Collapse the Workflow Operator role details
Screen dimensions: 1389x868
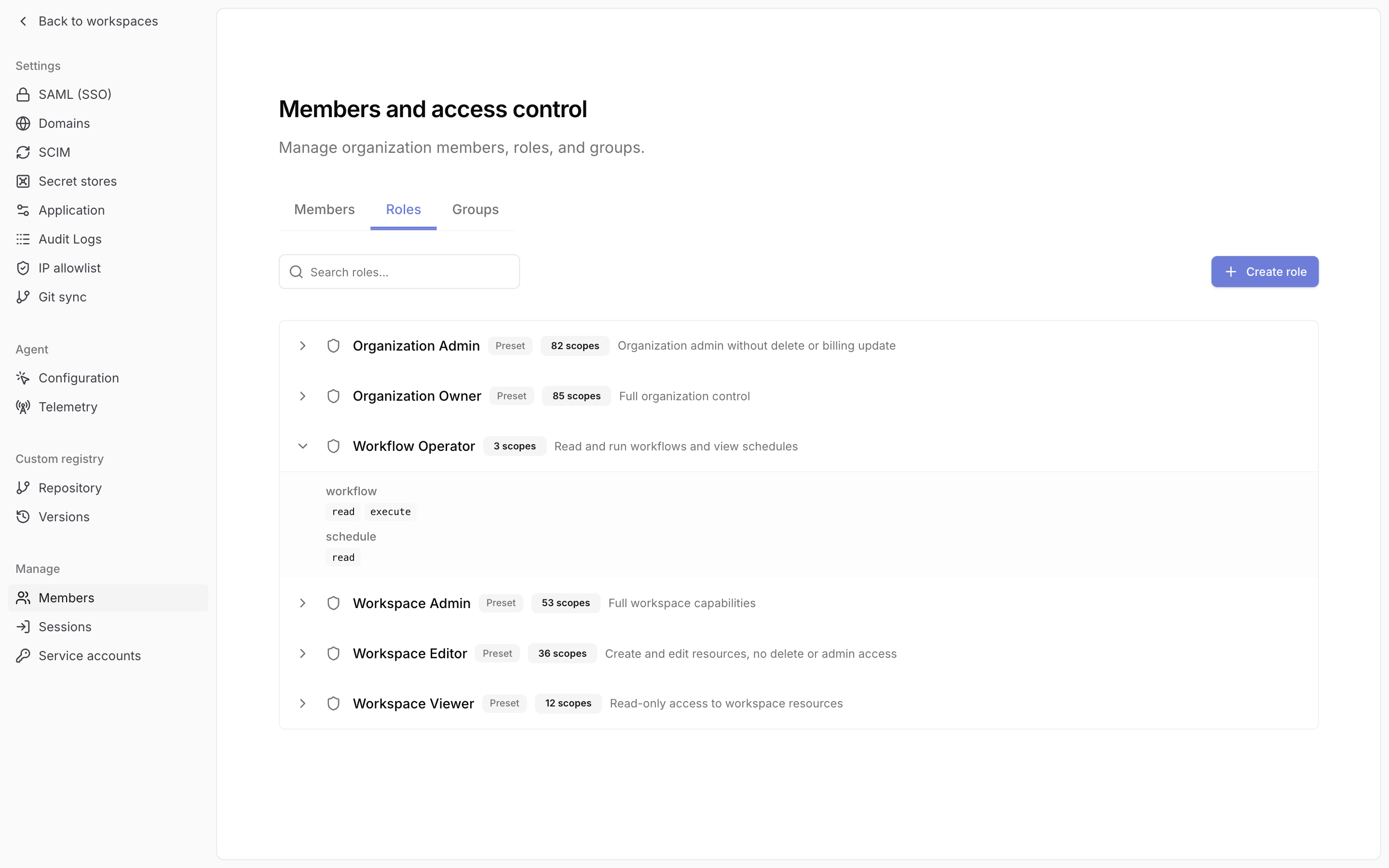pos(302,446)
